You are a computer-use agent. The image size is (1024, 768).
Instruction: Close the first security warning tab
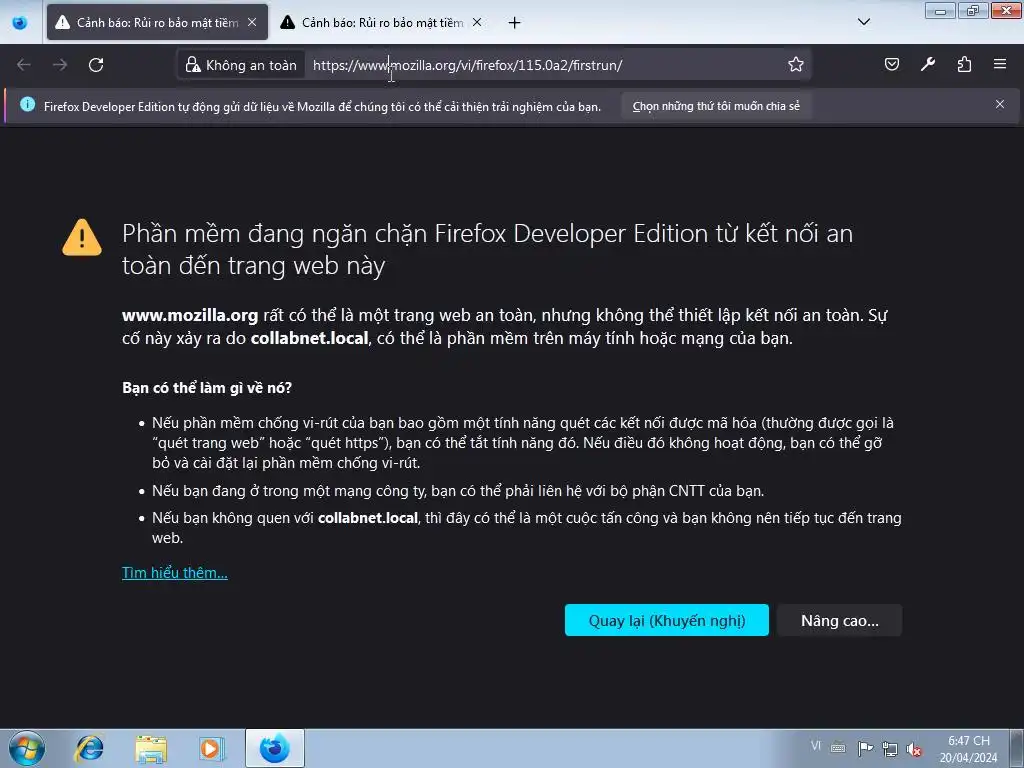point(252,22)
